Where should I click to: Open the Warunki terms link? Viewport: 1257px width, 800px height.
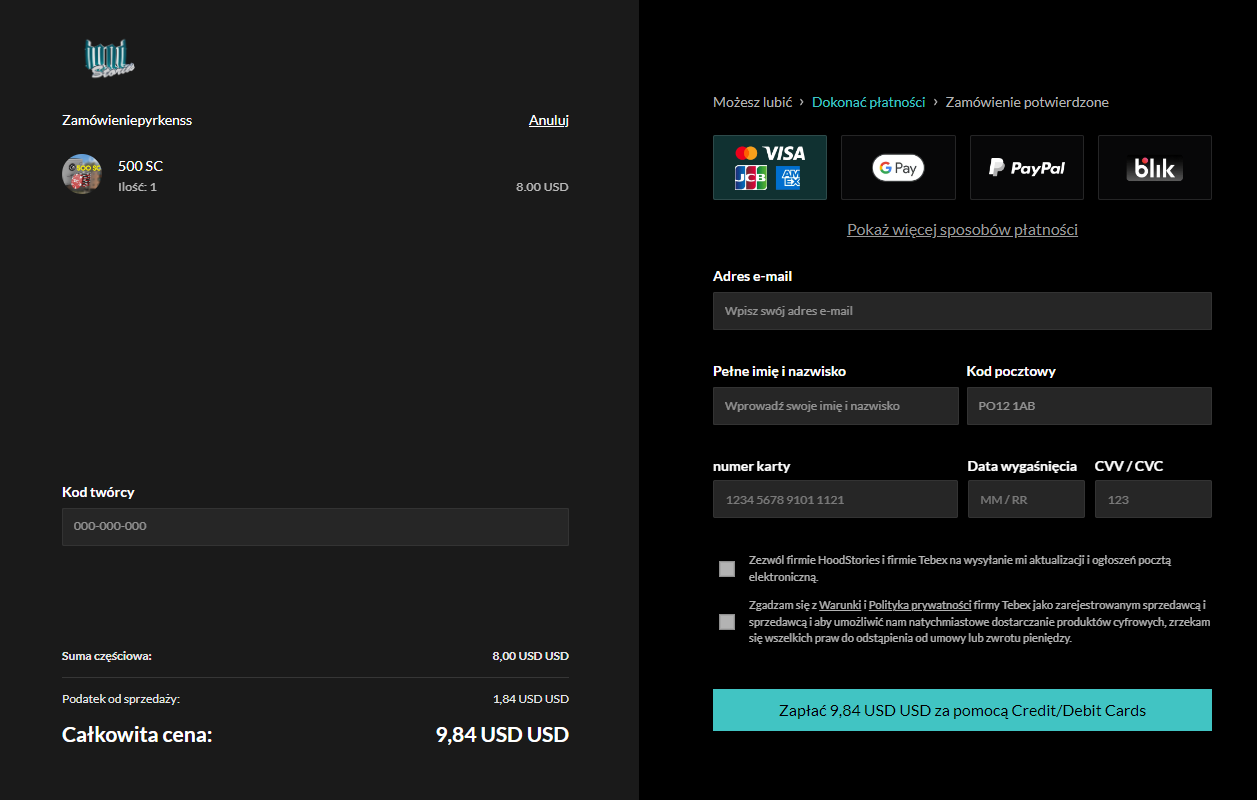[840, 605]
